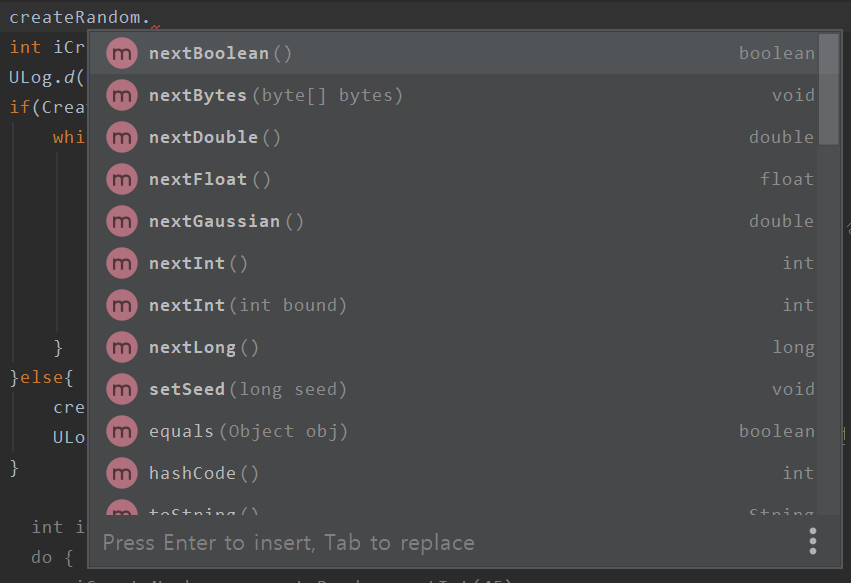
Task: Click the method icon beside nextDouble
Action: pos(122,137)
